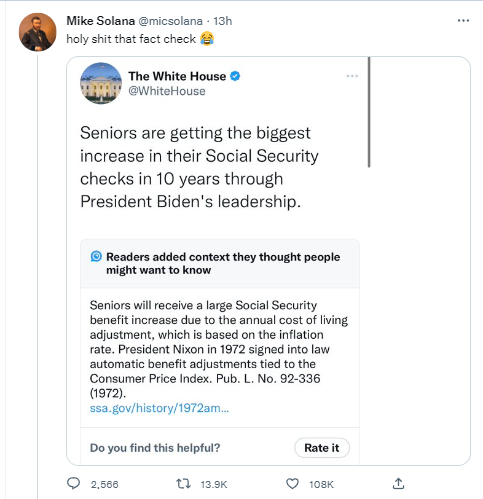
Task: Click the 13h timestamp
Action: 222,21
